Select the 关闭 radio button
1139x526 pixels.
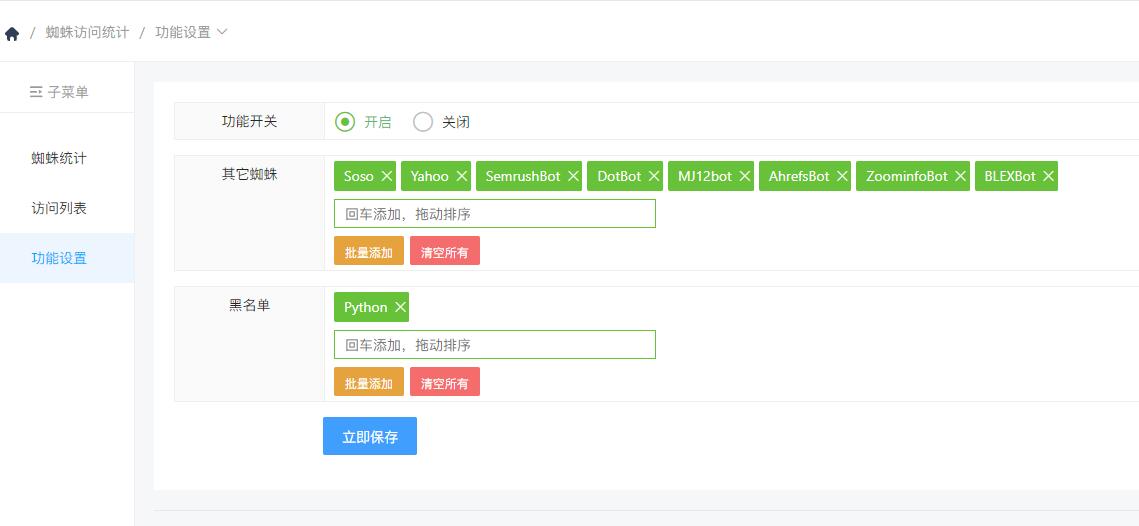point(423,122)
